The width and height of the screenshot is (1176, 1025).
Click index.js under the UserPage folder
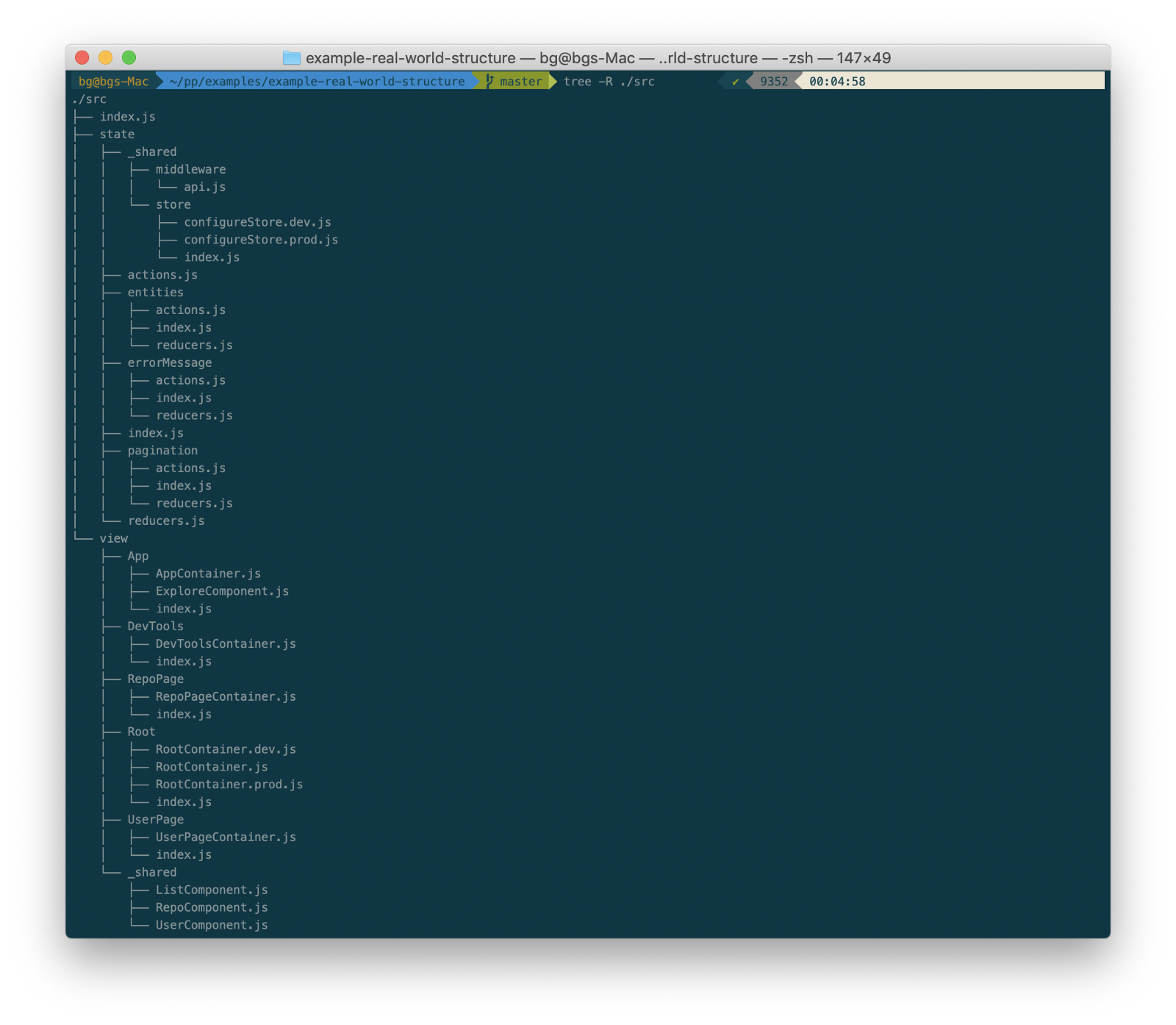(x=184, y=855)
